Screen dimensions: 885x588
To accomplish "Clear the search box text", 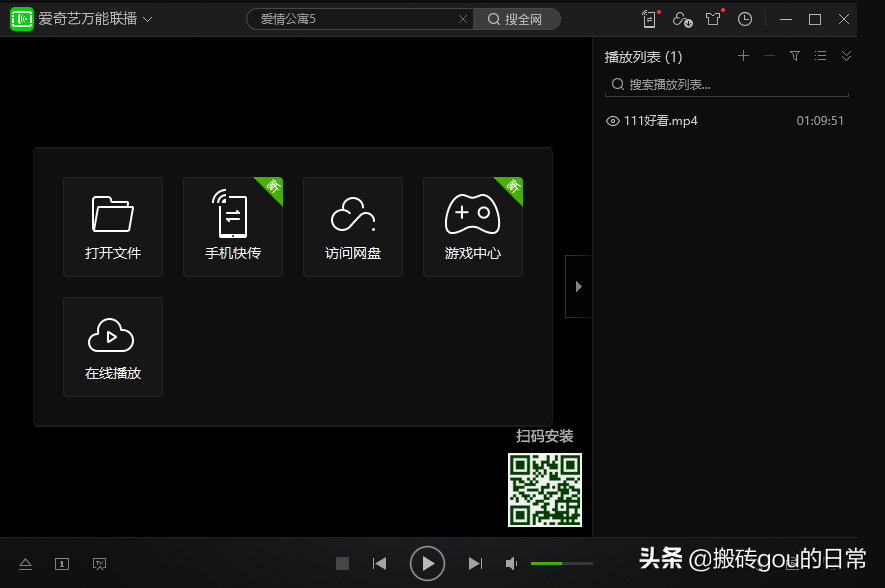I will click(x=463, y=19).
